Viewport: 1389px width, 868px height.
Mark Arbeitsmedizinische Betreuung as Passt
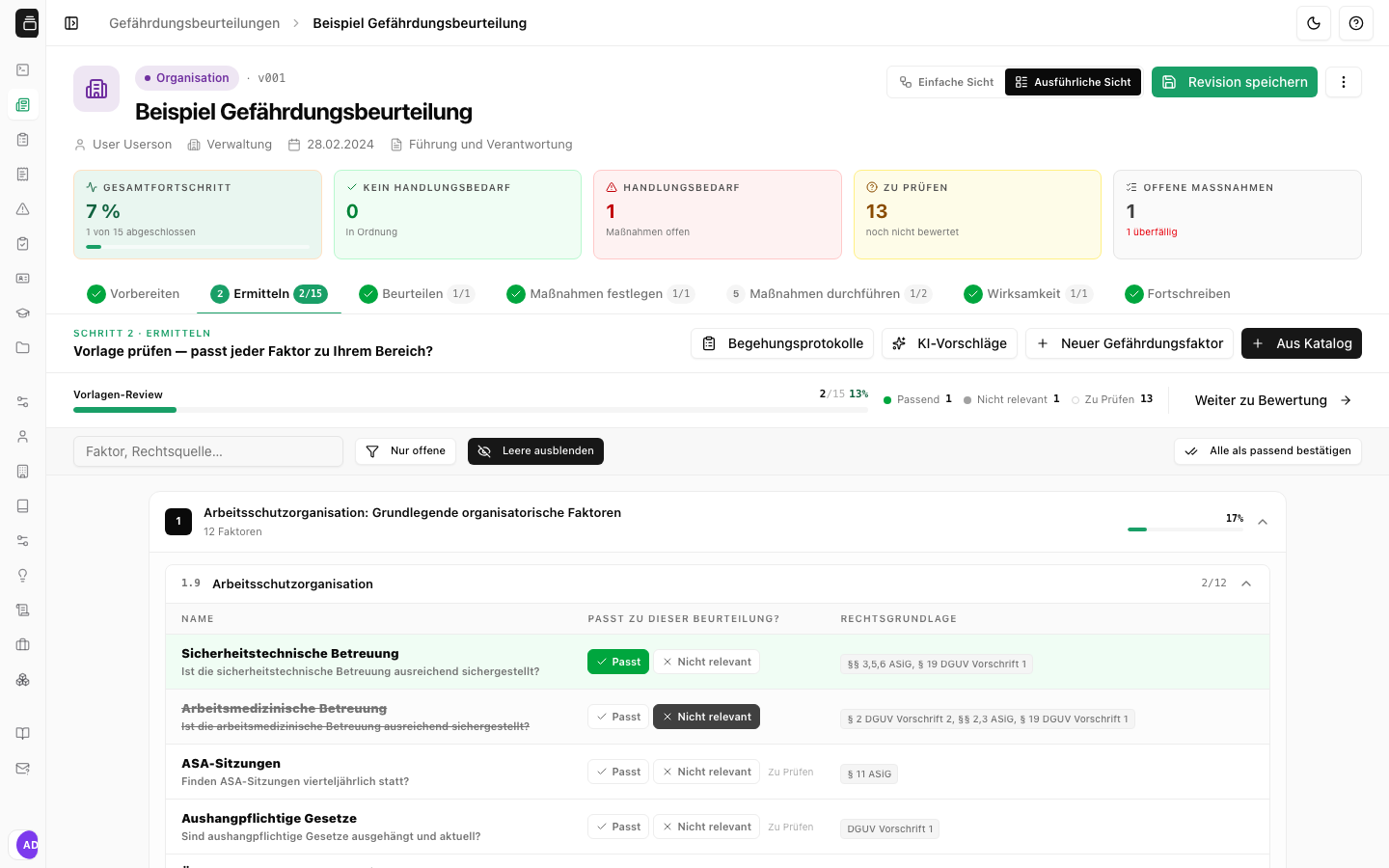[618, 717]
